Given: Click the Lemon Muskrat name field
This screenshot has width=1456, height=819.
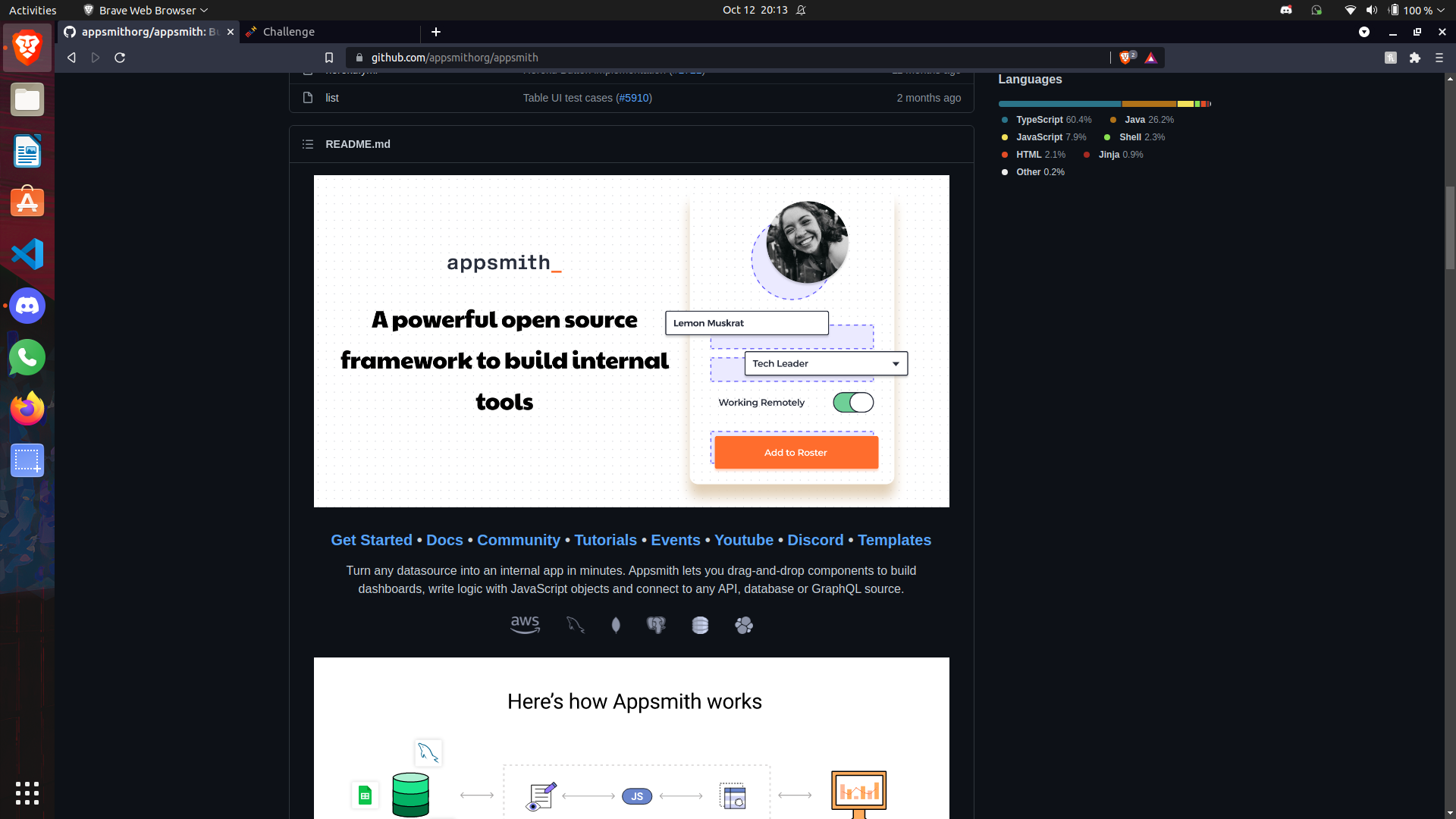Looking at the screenshot, I should point(746,323).
